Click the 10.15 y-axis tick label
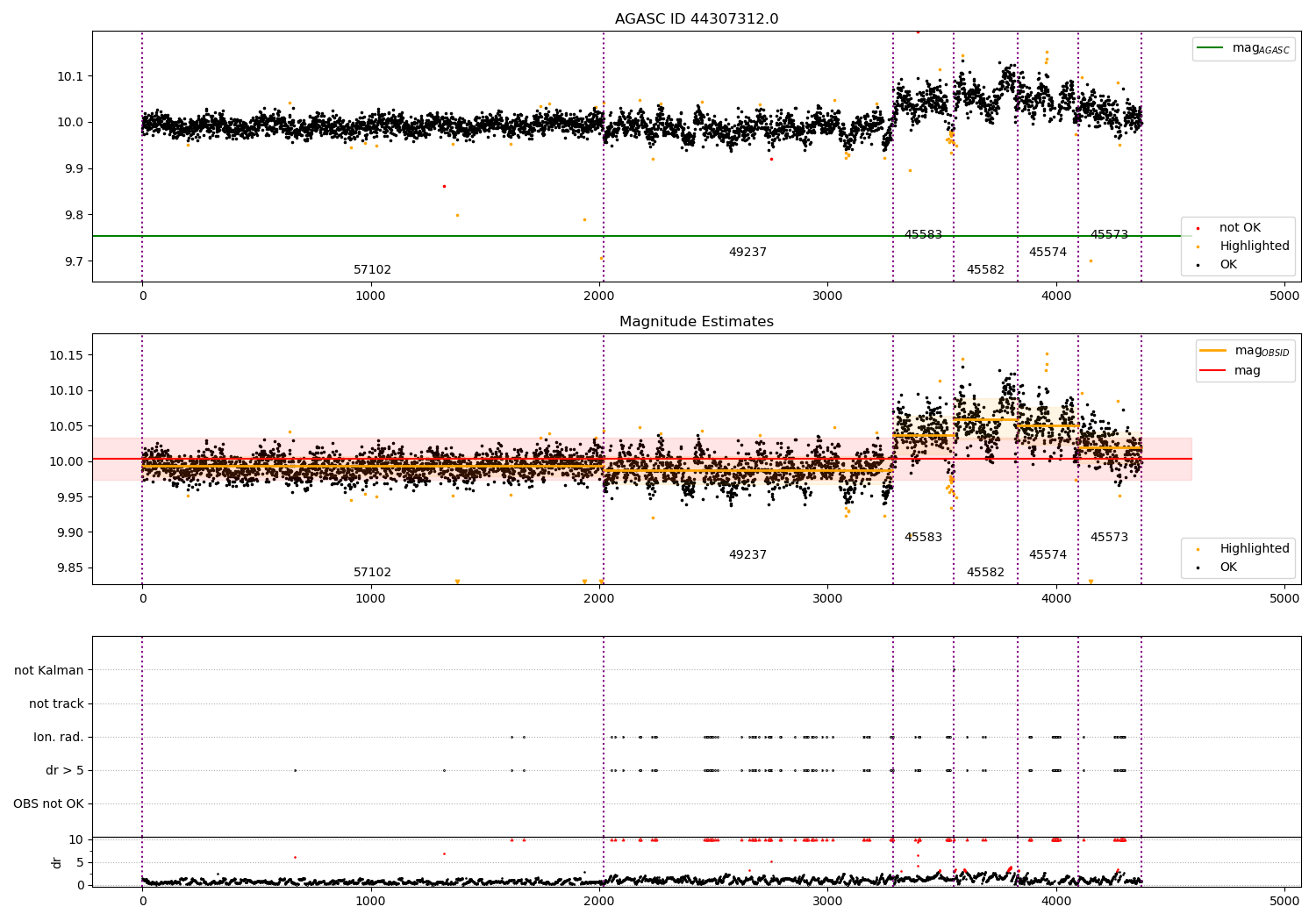Screen dimensions: 1316x921 coord(67,356)
